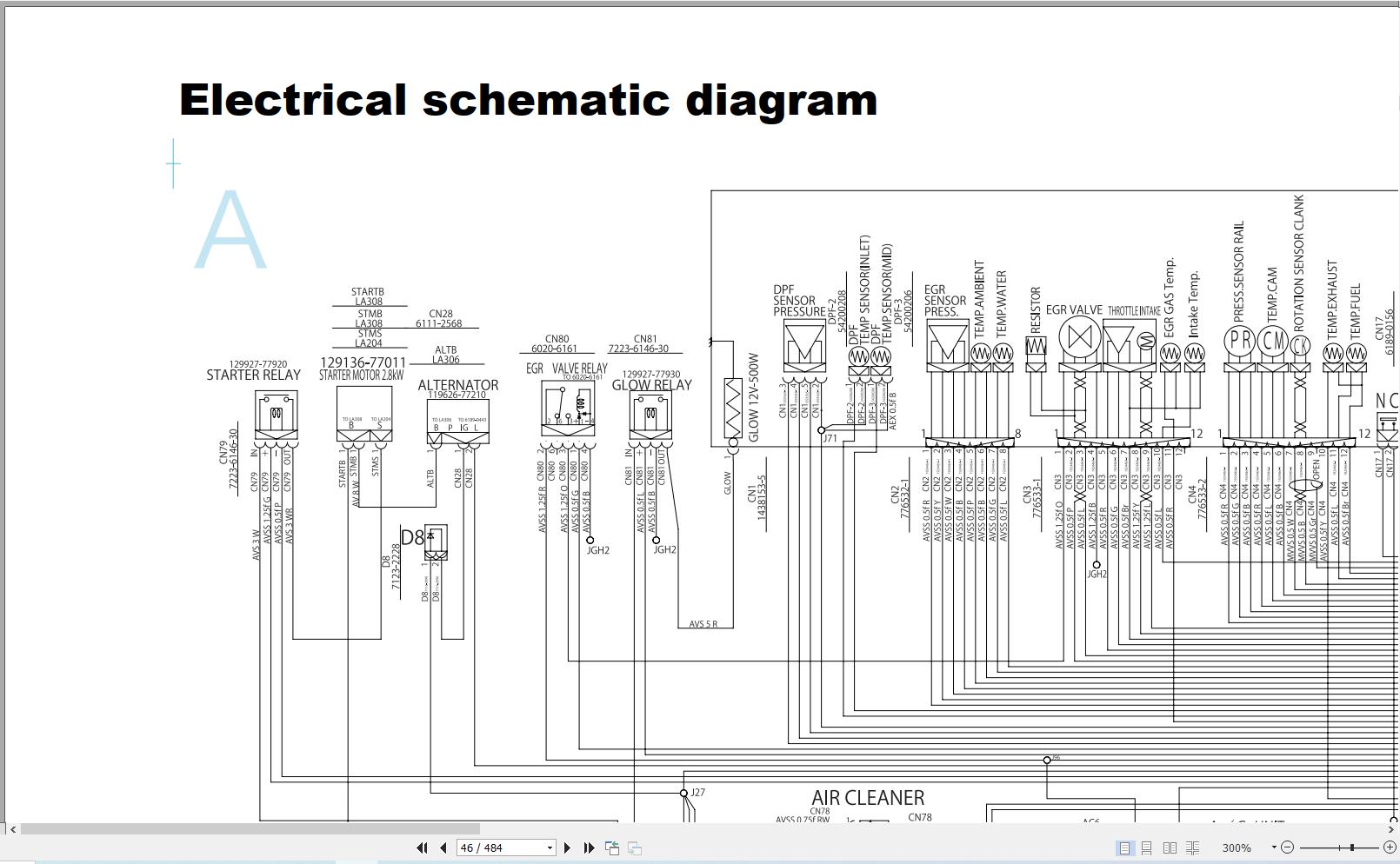Screen dimensions: 1400x864
Task: Click the zoom slider handle
Action: (1352, 847)
